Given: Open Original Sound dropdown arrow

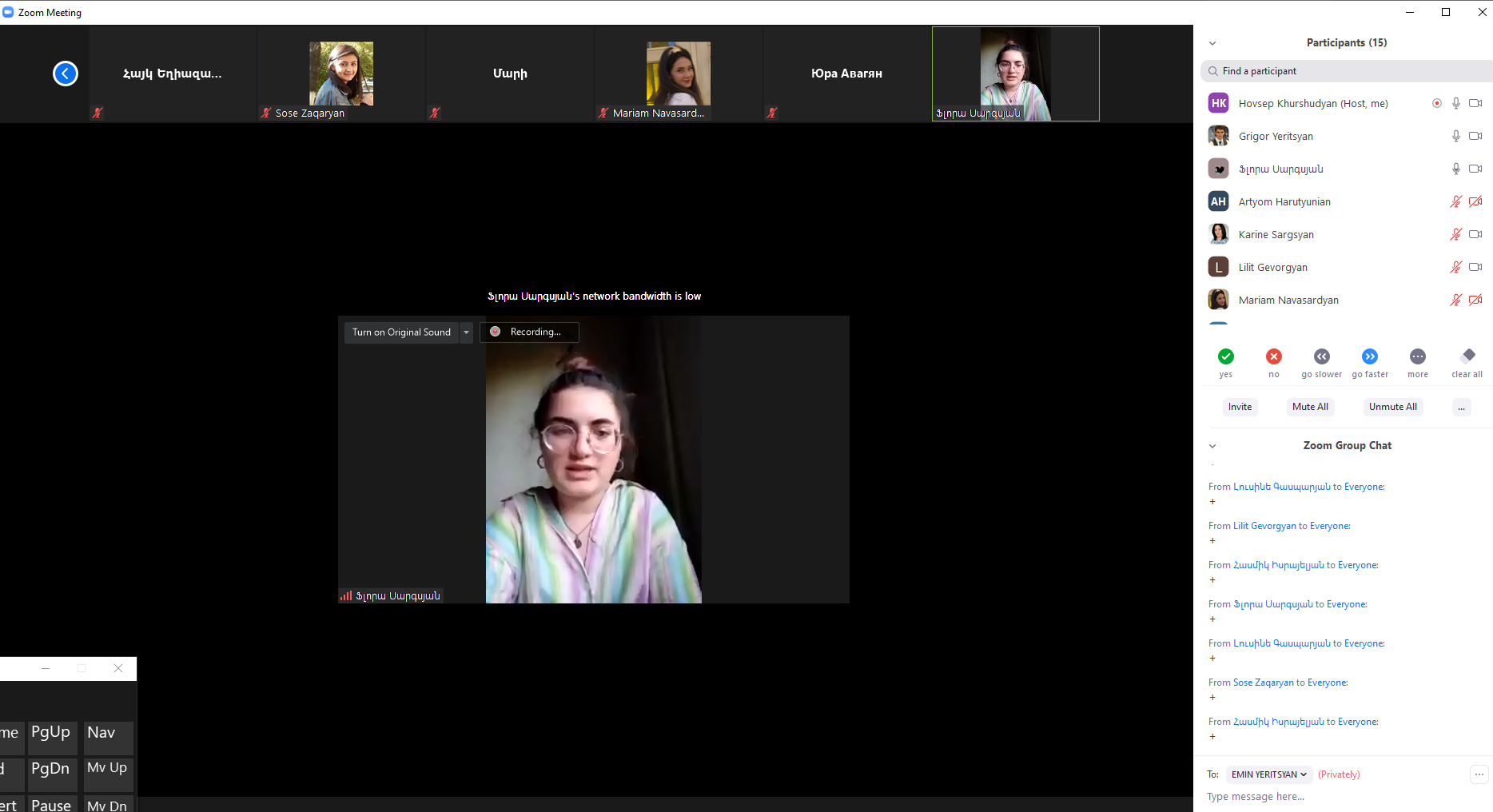Looking at the screenshot, I should coord(467,332).
